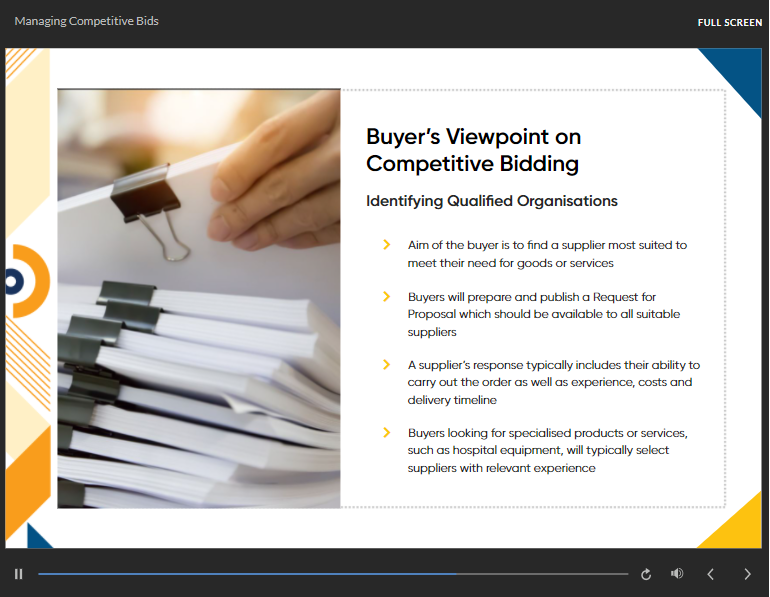The width and height of the screenshot is (770, 597).
Task: Click the playback progress bar
Action: pos(333,573)
